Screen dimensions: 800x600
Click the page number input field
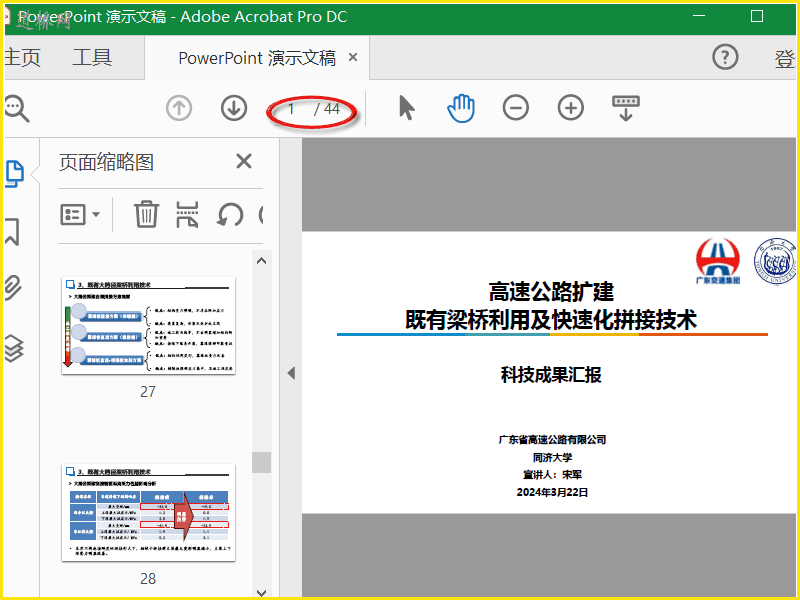pos(291,109)
